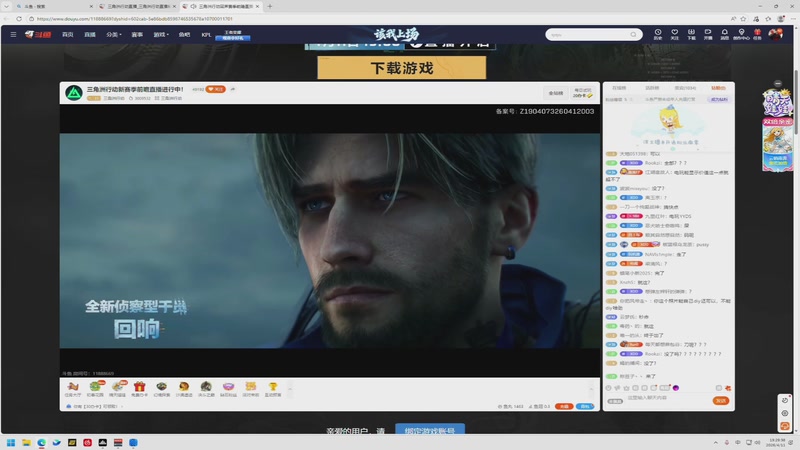Click the 全站榜 ranking button
This screenshot has height=450, width=800.
[556, 93]
